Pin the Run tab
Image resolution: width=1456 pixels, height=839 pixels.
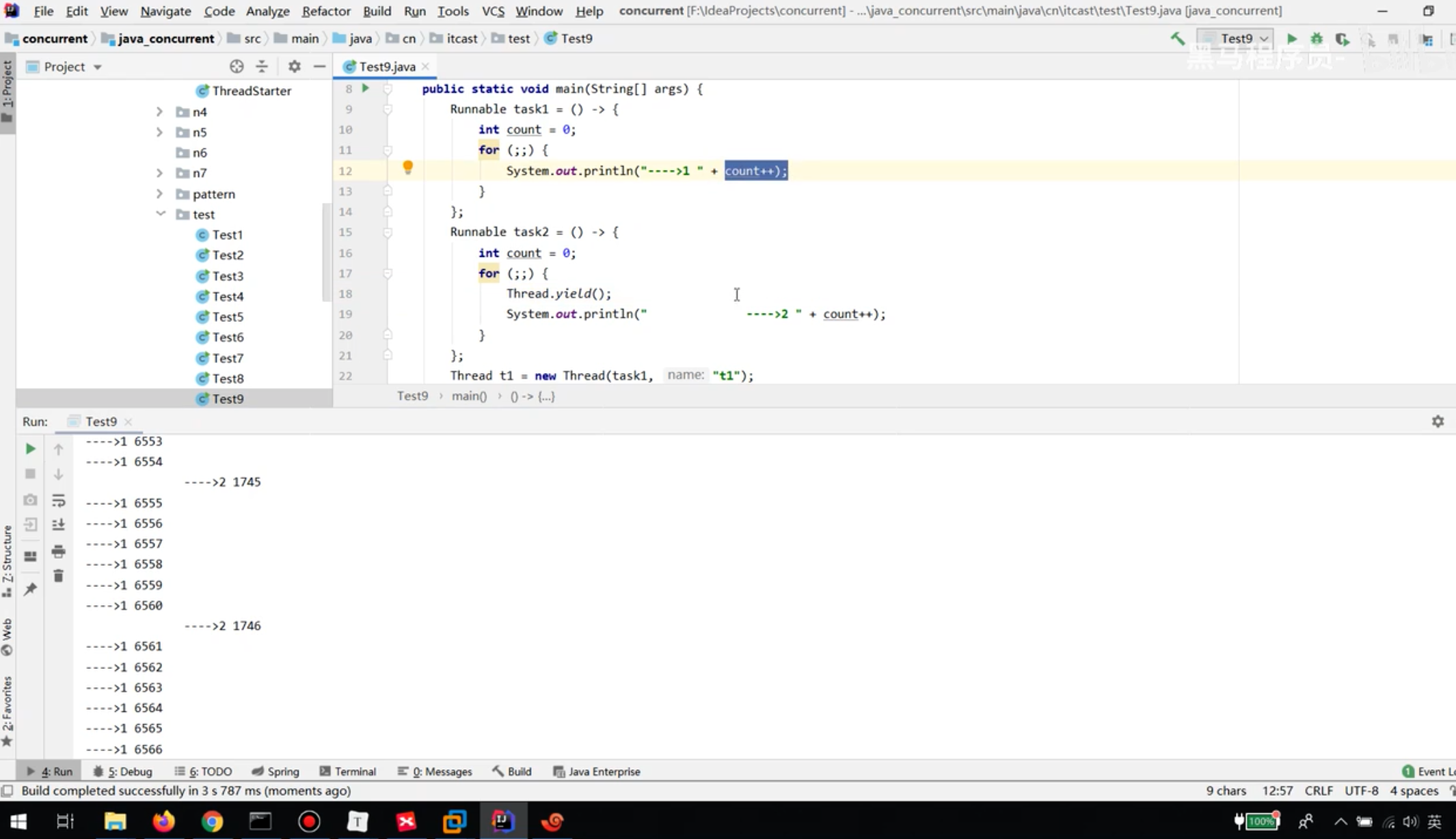tap(30, 589)
